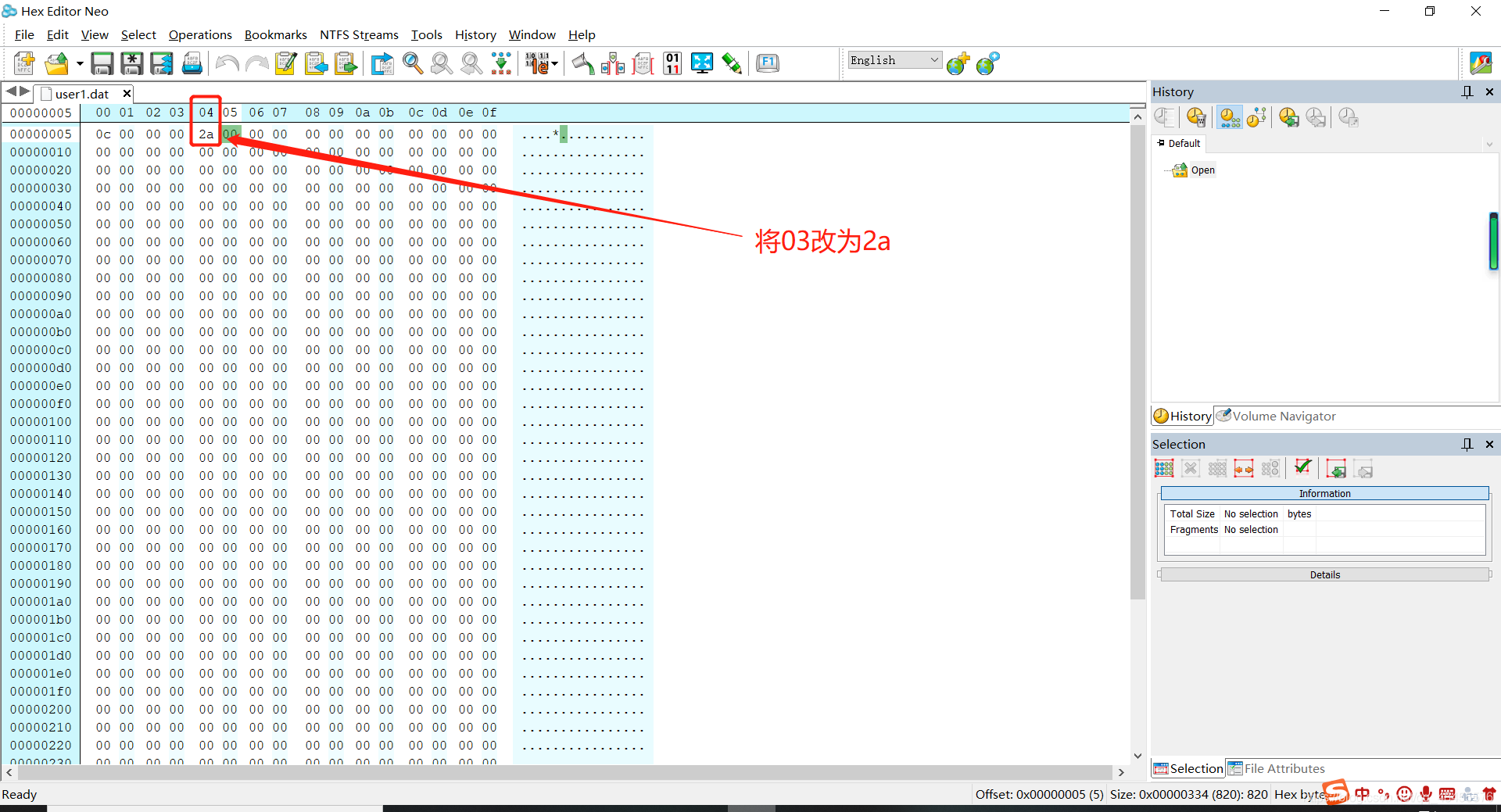Click next tab arrow left of user1.dat
The height and width of the screenshot is (812, 1501).
[x=25, y=92]
